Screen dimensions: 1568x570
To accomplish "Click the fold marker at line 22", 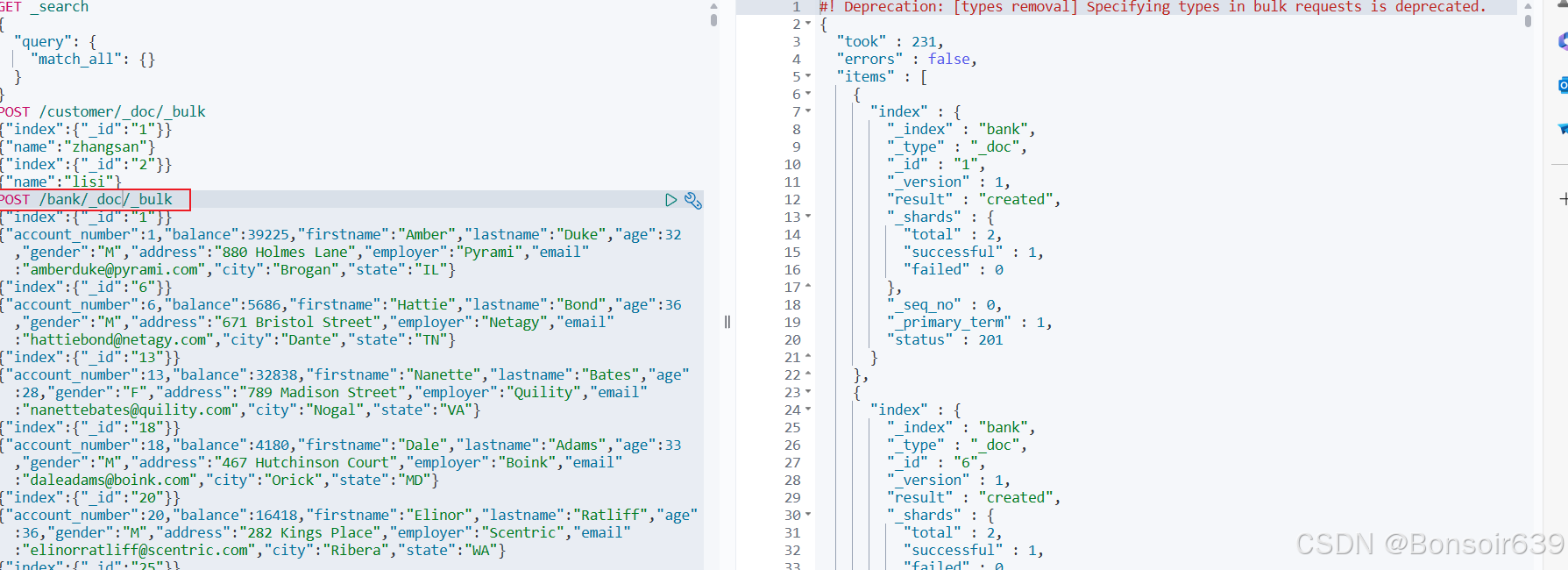I will click(808, 375).
